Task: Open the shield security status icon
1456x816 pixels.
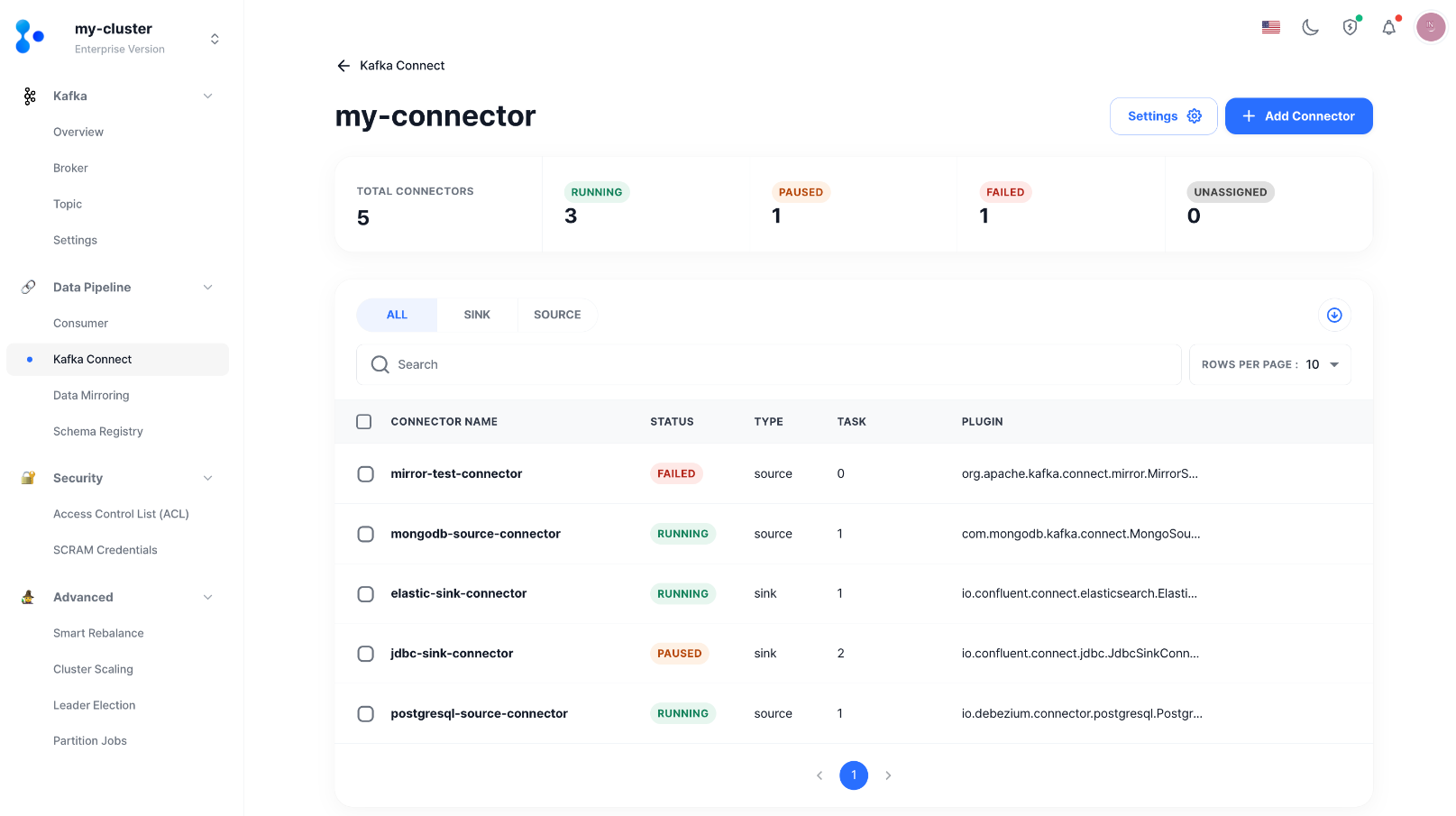Action: [1350, 27]
